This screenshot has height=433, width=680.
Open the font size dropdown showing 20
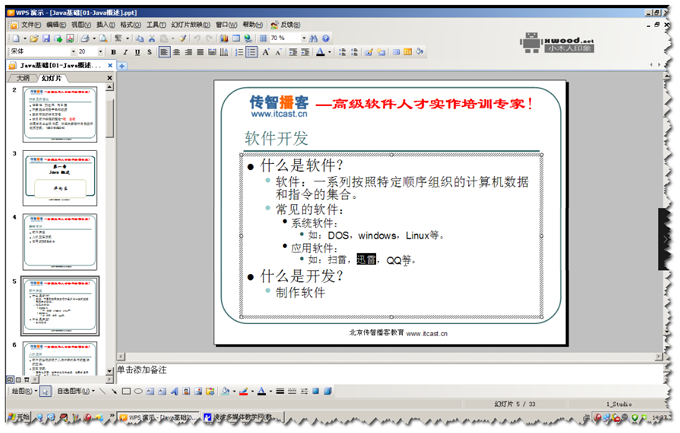click(x=101, y=52)
